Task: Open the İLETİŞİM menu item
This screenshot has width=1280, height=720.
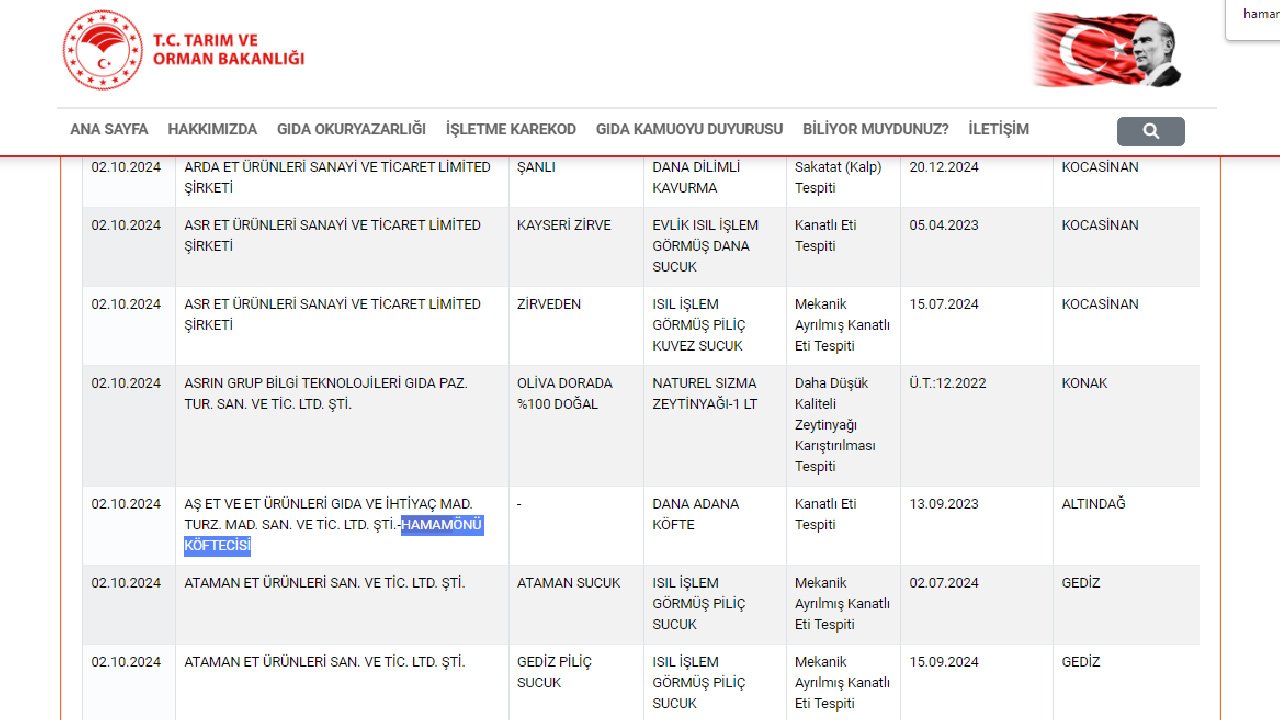Action: coord(998,129)
